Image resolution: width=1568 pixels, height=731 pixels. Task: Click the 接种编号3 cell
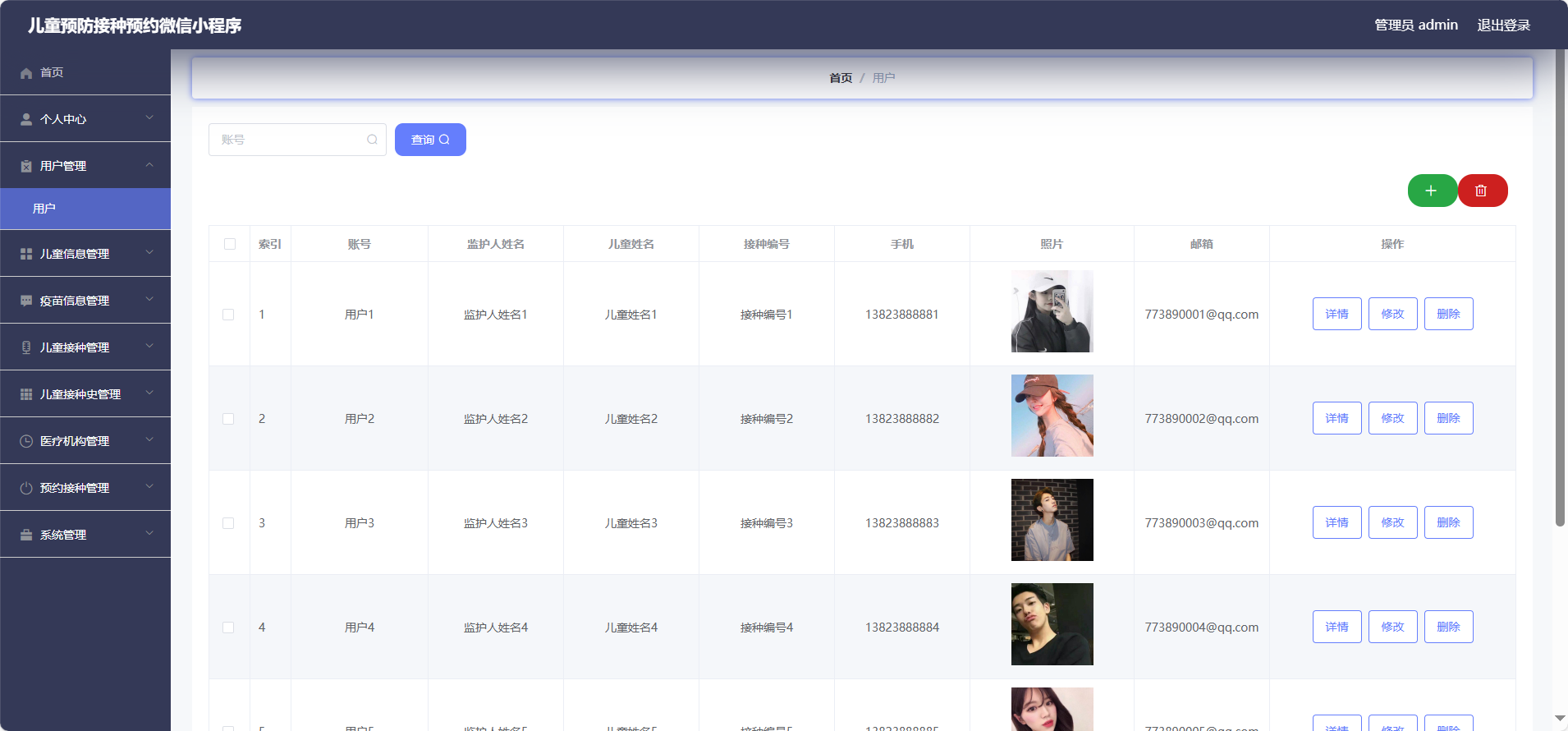click(767, 523)
